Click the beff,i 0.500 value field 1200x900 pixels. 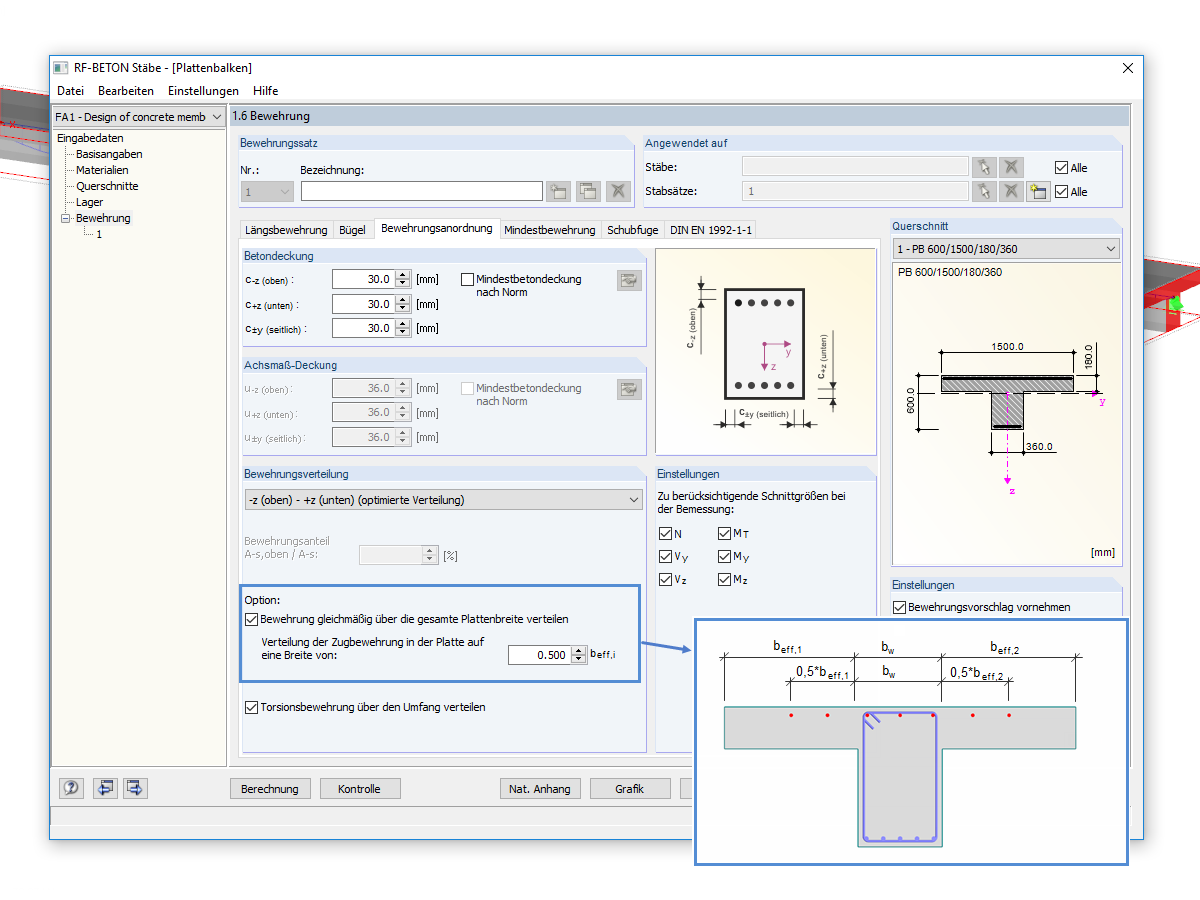pos(539,655)
